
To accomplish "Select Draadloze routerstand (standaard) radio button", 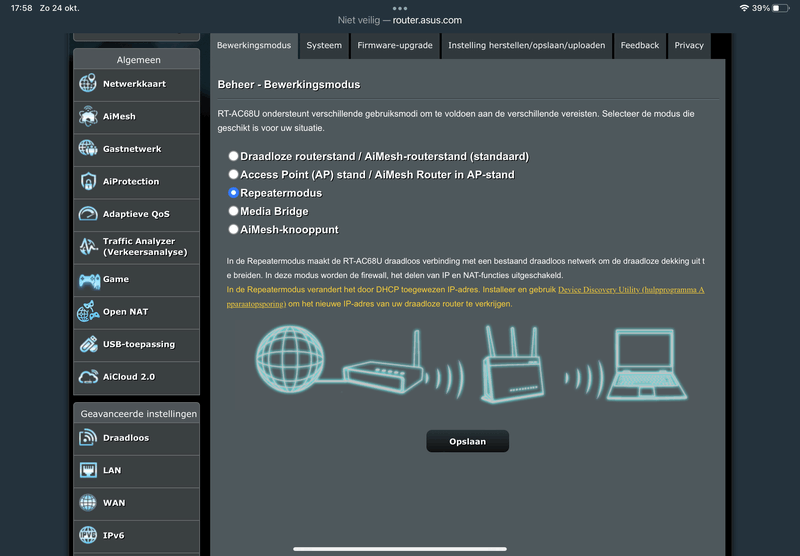I will (x=233, y=156).
